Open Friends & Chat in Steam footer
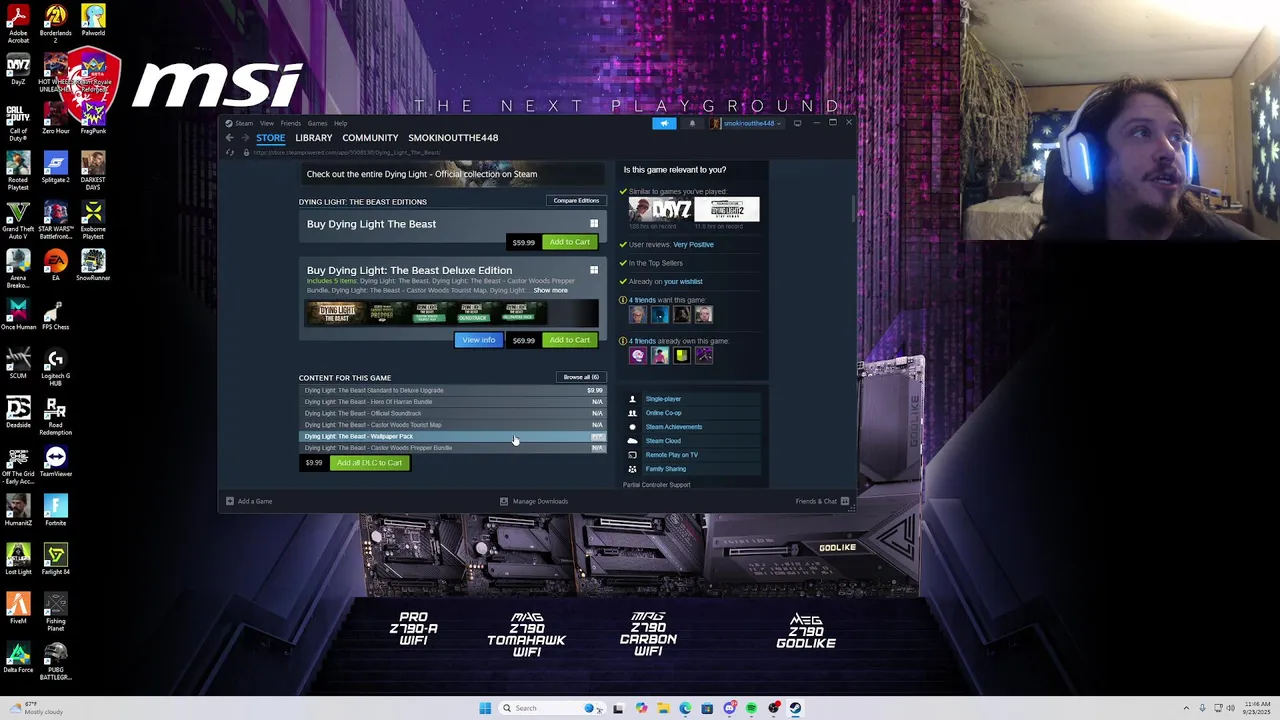 click(x=822, y=501)
